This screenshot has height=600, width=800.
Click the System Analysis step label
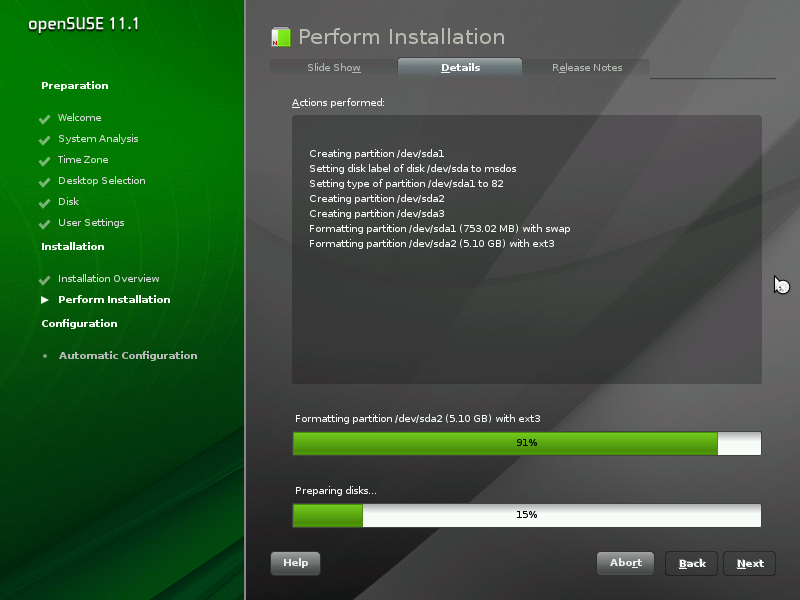98,139
